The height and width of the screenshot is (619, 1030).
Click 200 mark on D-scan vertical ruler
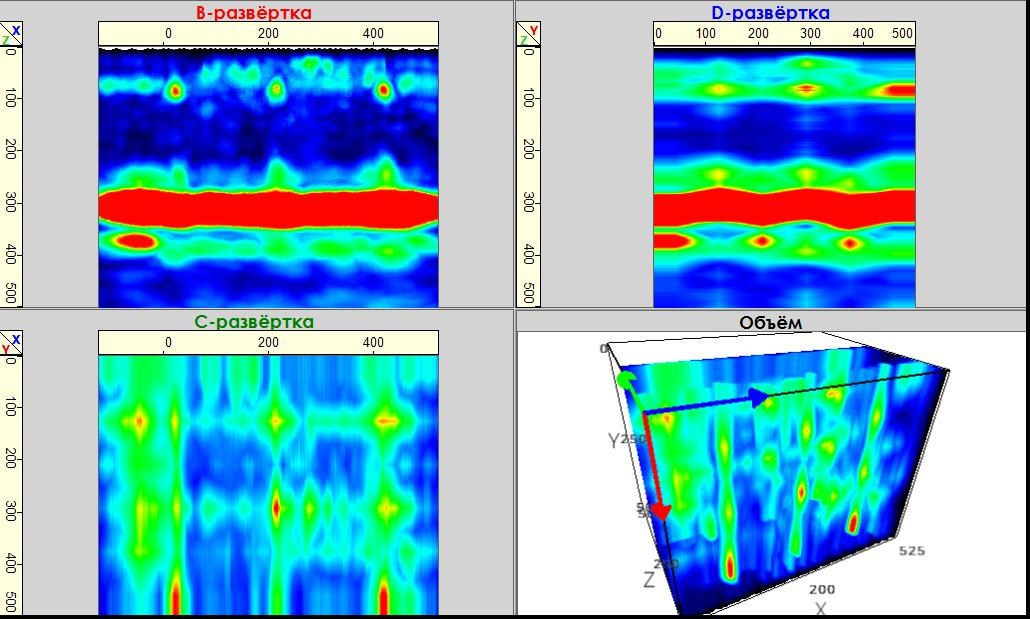pos(528,150)
